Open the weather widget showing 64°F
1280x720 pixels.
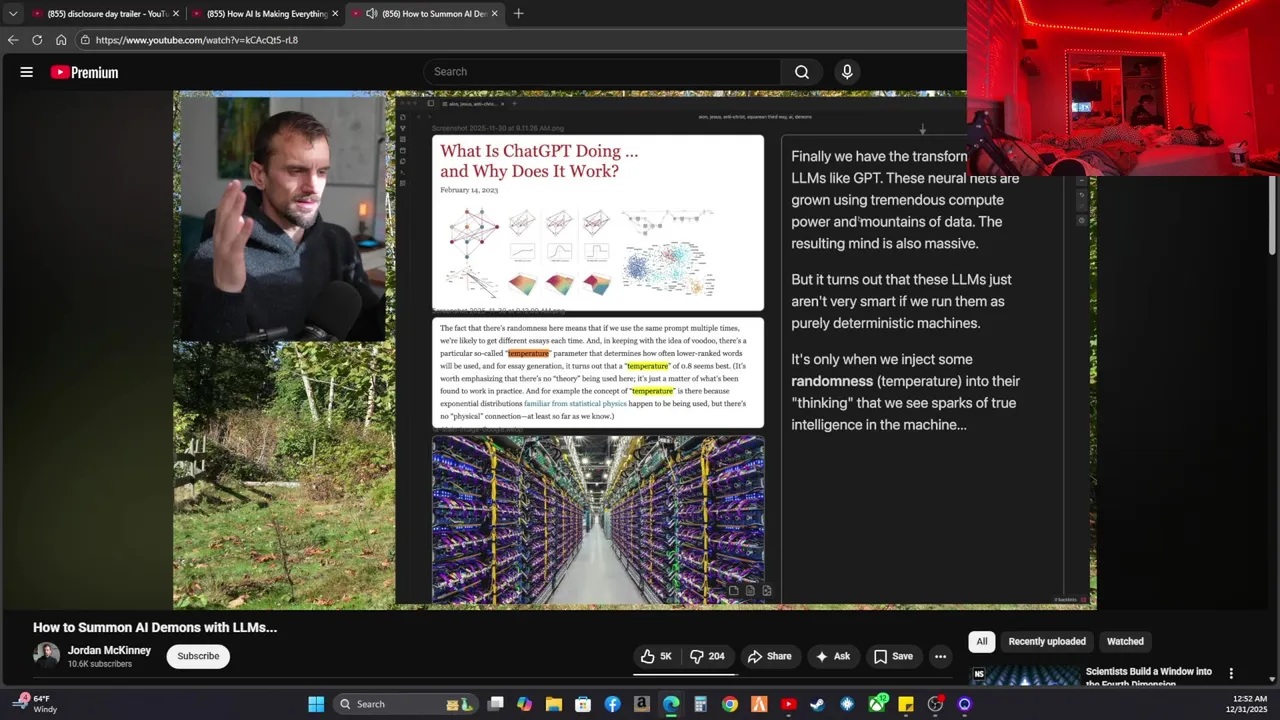coord(36,703)
